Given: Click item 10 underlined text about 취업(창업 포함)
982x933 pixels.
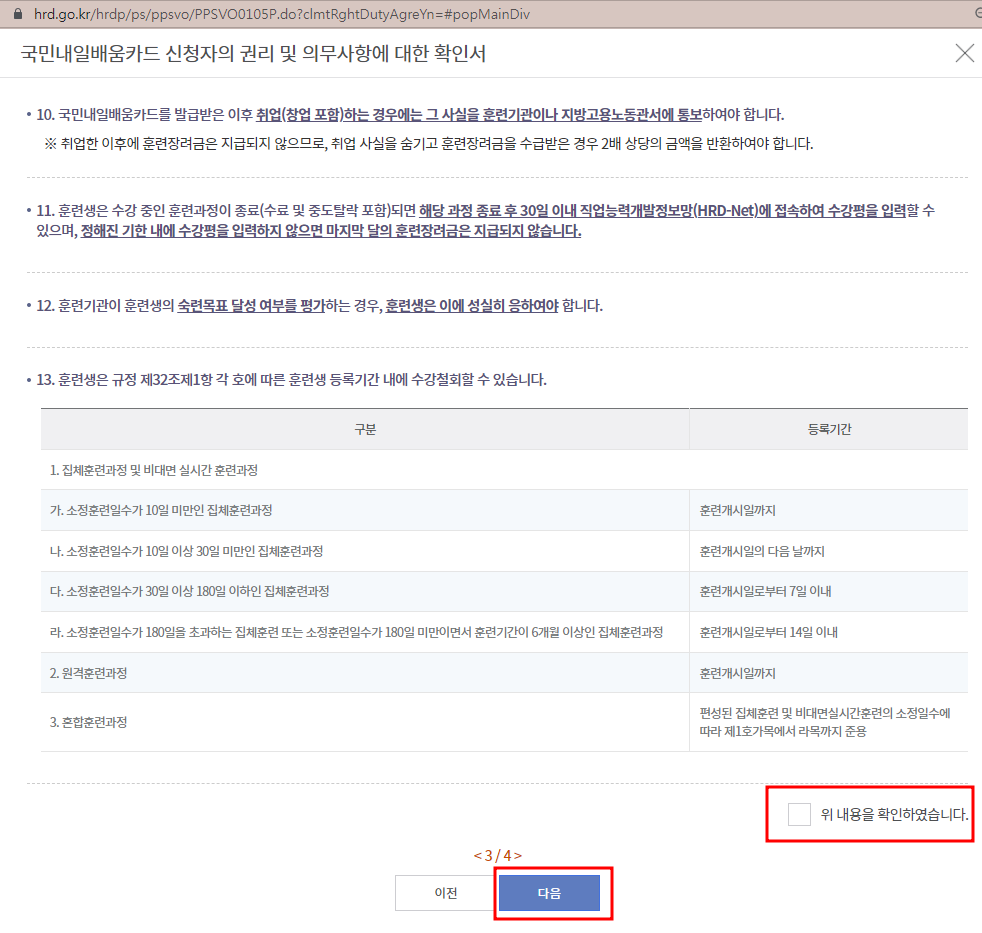Looking at the screenshot, I should point(479,115).
